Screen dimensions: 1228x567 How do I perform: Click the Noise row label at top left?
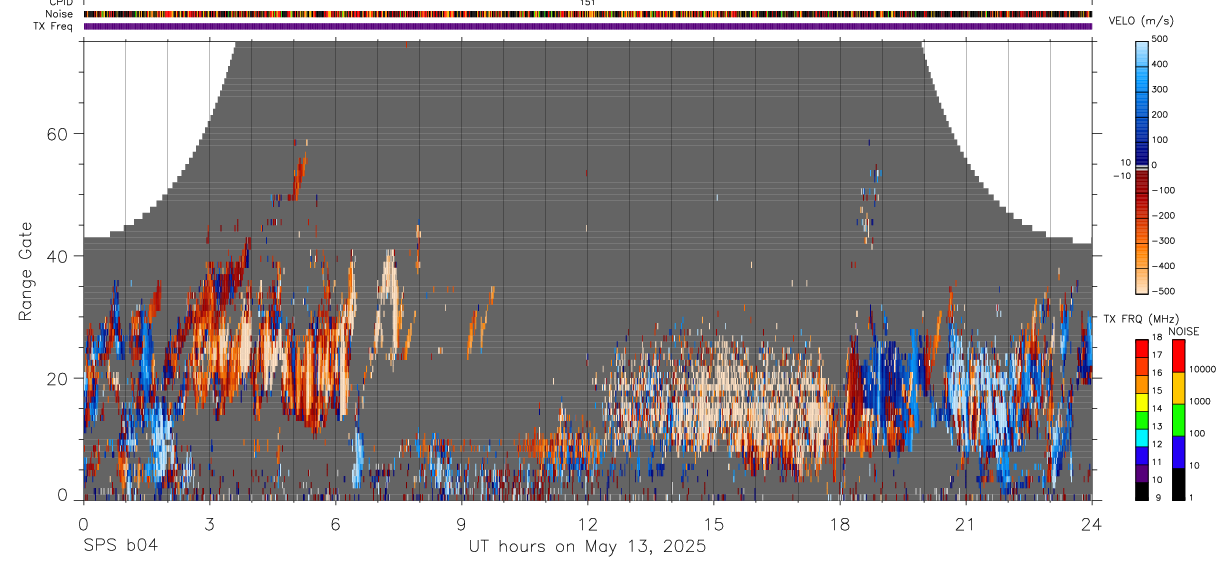[x=60, y=14]
